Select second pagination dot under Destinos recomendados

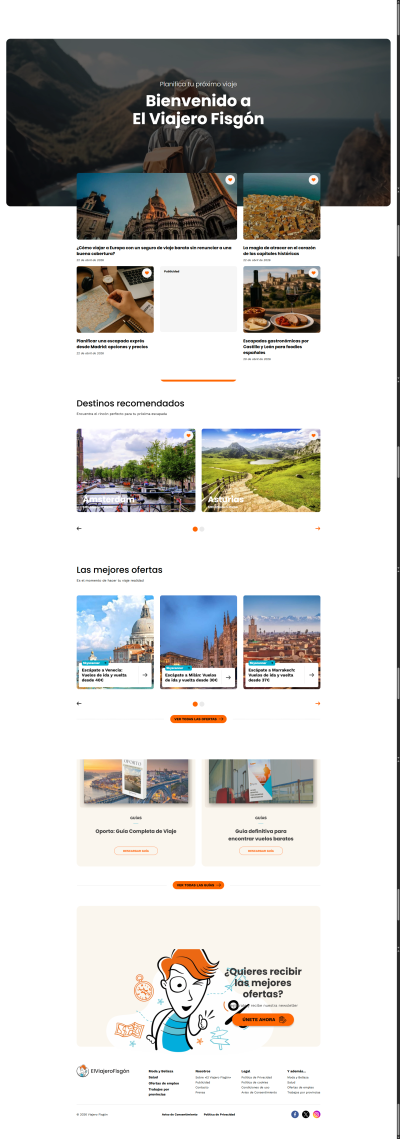[202, 529]
